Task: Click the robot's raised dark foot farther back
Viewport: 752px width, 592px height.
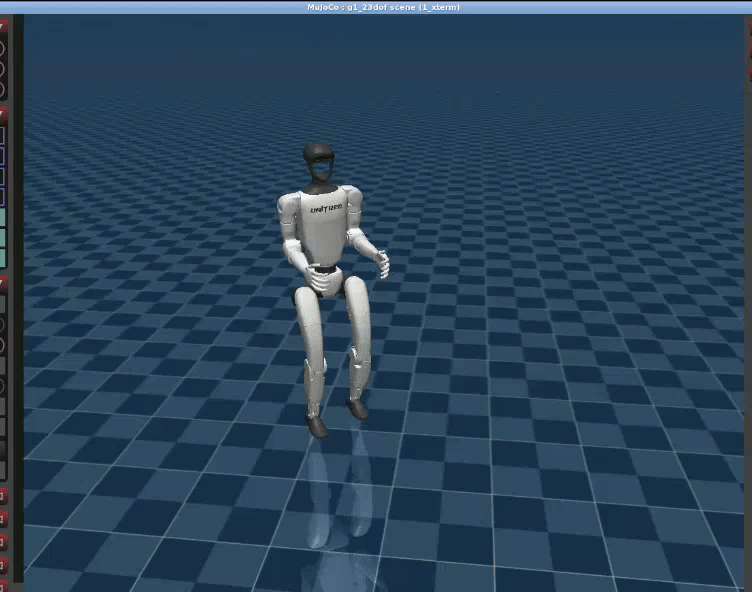Action: (x=357, y=408)
